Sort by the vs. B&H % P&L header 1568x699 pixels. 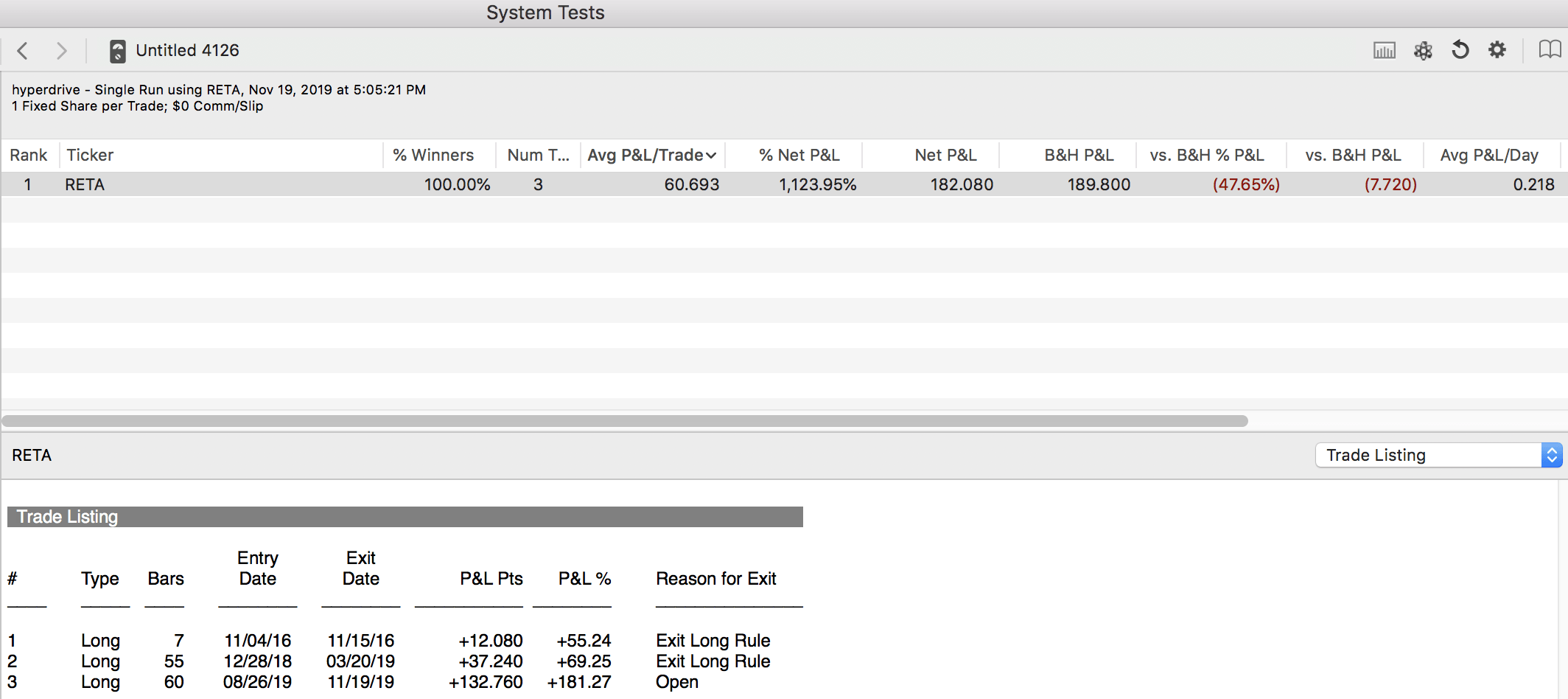click(1206, 156)
